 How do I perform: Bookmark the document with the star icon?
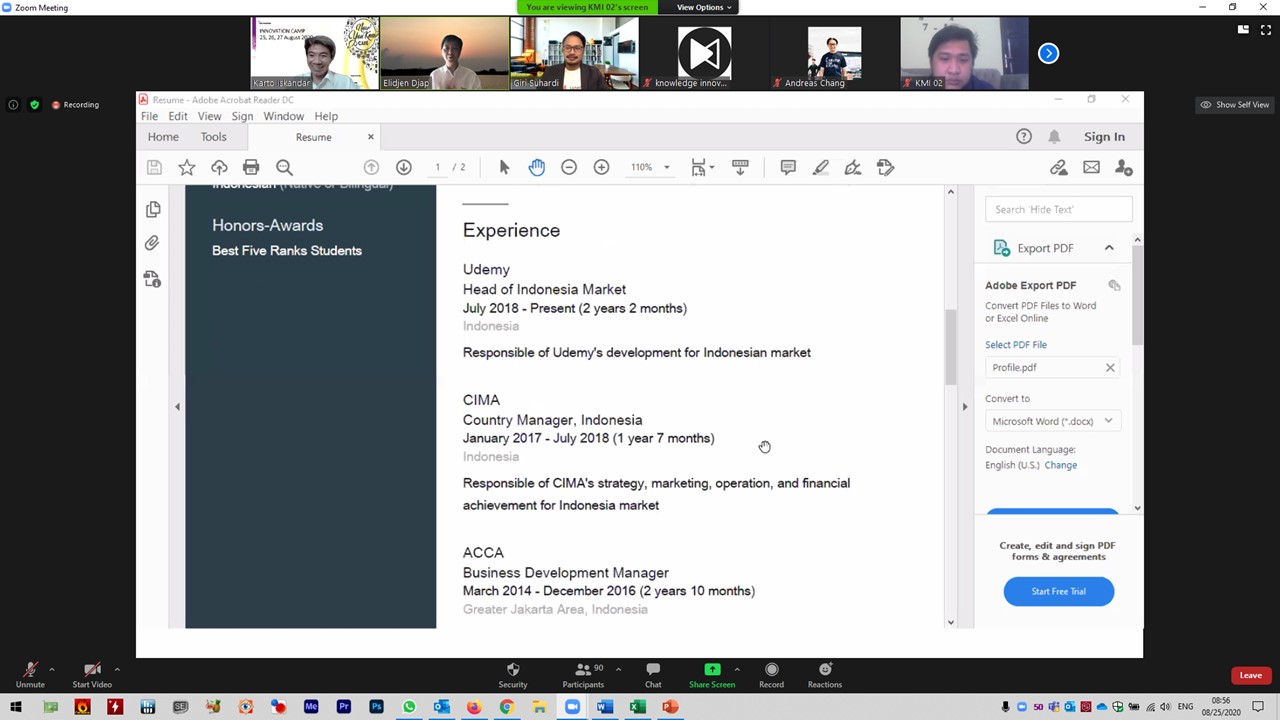187,167
